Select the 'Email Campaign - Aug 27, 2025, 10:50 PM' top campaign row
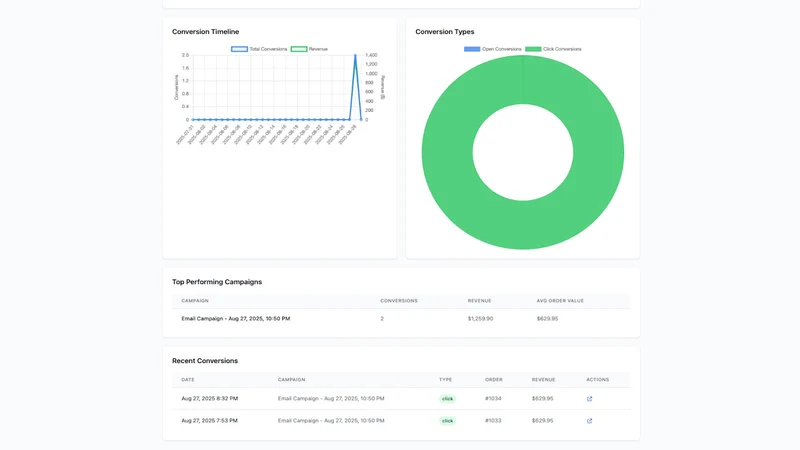800x450 pixels. coord(401,318)
